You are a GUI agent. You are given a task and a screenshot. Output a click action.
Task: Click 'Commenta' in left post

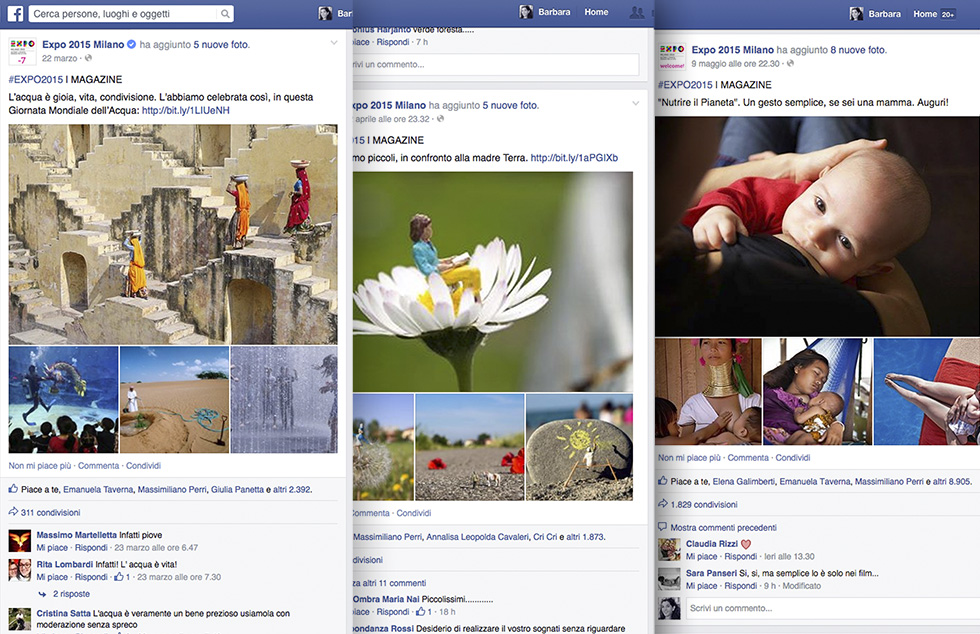(98, 466)
